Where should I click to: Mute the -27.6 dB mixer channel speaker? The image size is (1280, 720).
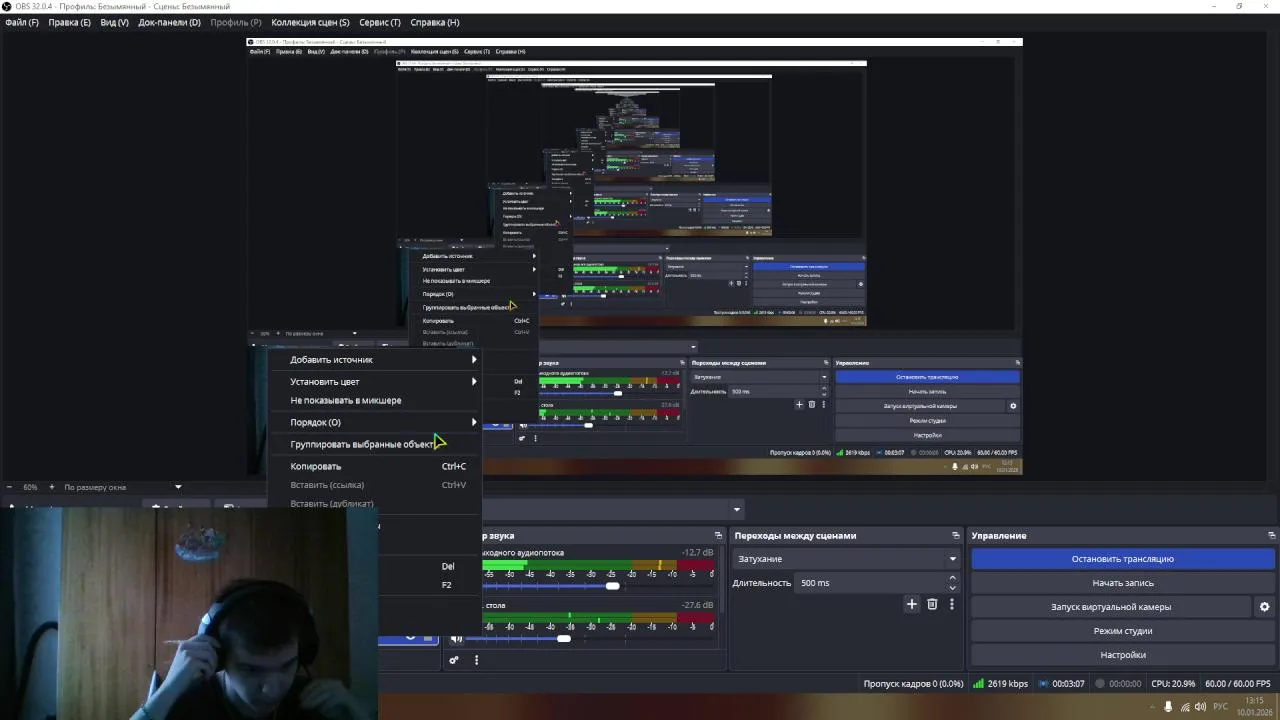[x=457, y=639]
